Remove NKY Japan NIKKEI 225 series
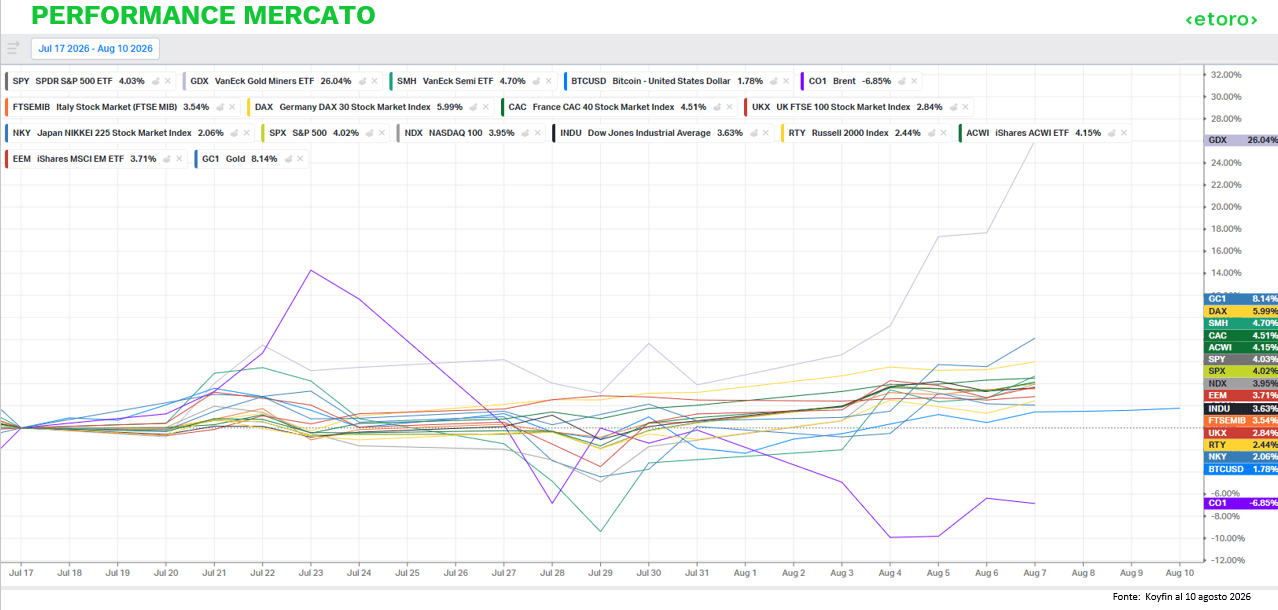Image resolution: width=1278 pixels, height=610 pixels. [247, 133]
